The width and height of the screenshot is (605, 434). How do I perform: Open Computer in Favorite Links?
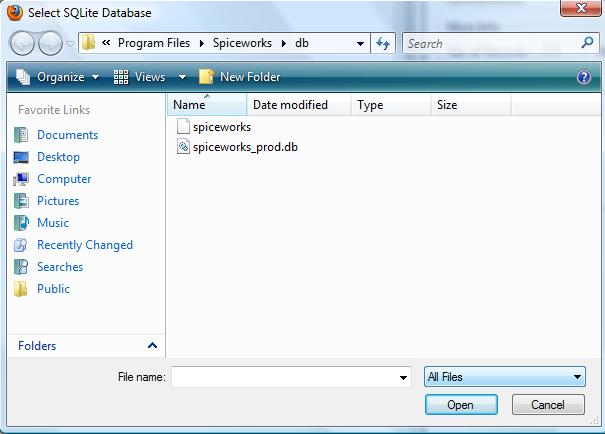pyautogui.click(x=64, y=179)
